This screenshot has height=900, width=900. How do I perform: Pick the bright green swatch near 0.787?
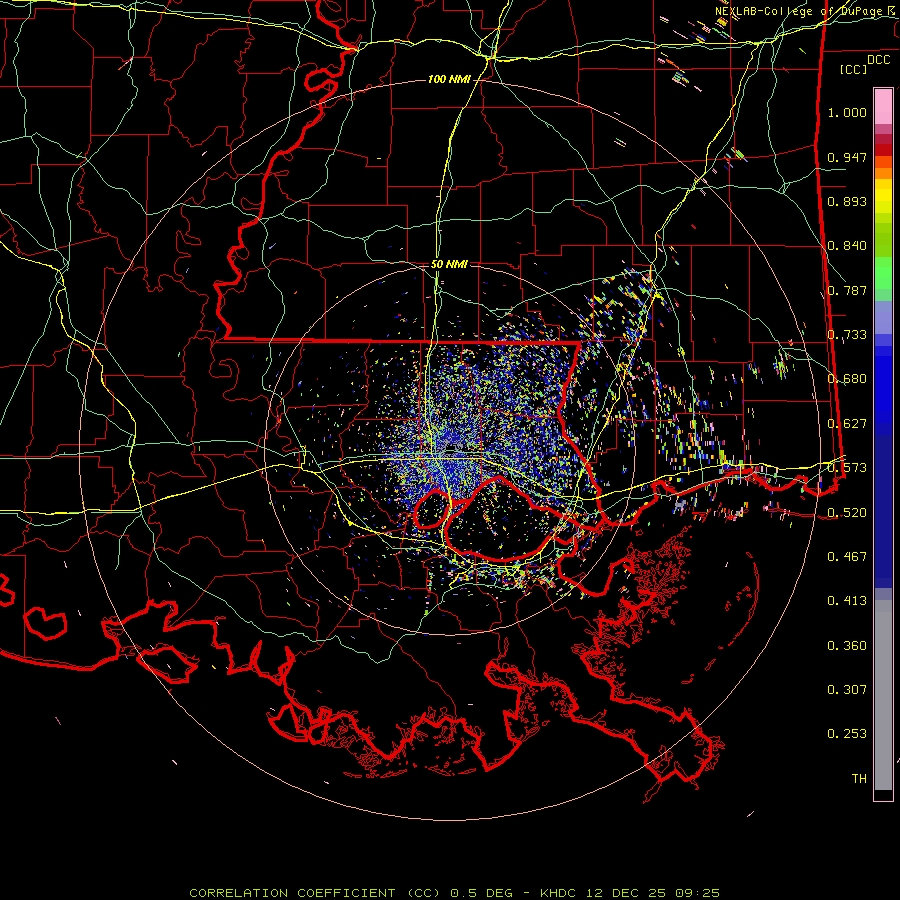883,273
